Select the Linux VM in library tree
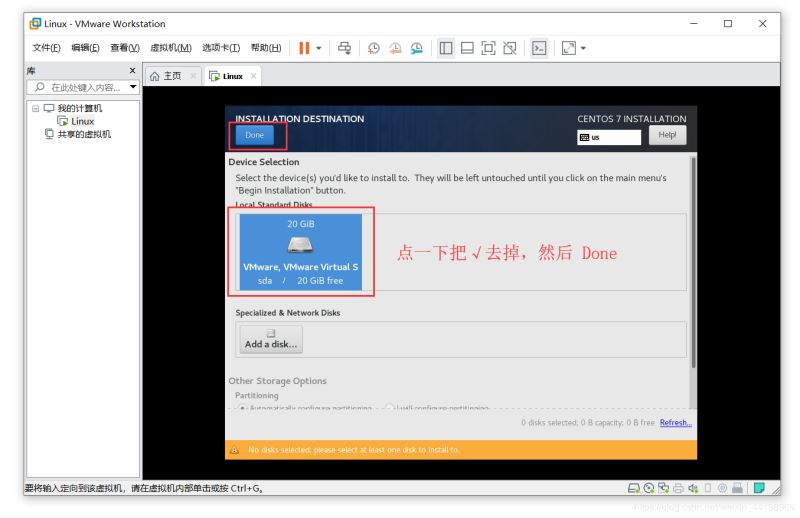The height and width of the screenshot is (518, 800). pos(83,121)
